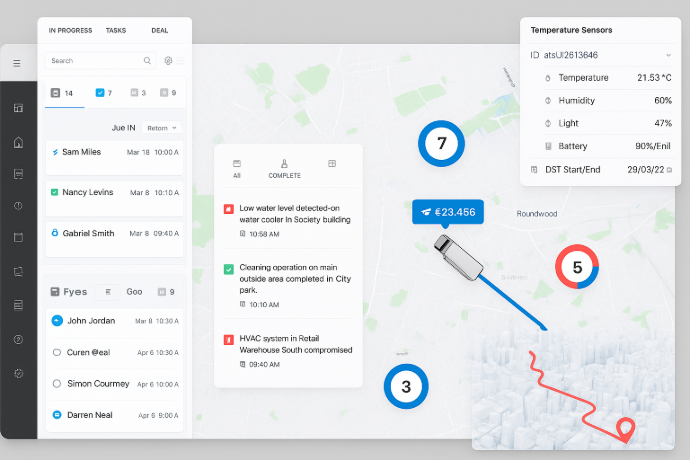Click the red location pin on route
Screen dimensions: 690x460
click(627, 429)
